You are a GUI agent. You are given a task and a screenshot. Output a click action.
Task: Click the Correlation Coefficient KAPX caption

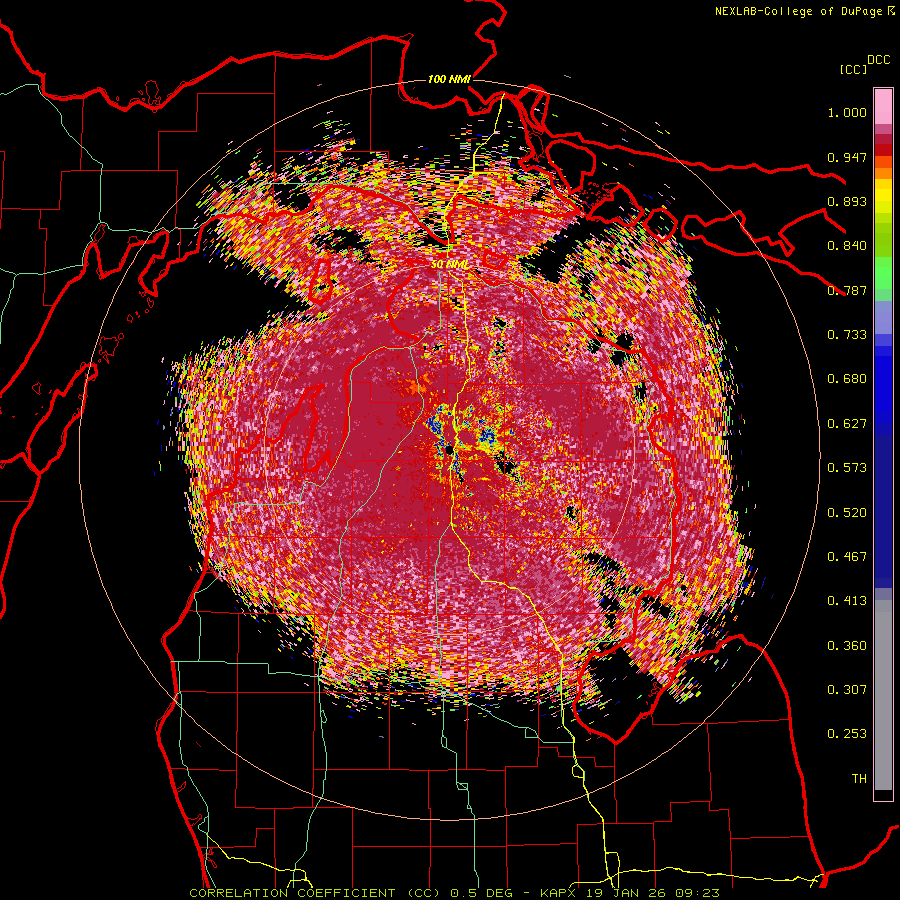tap(454, 893)
